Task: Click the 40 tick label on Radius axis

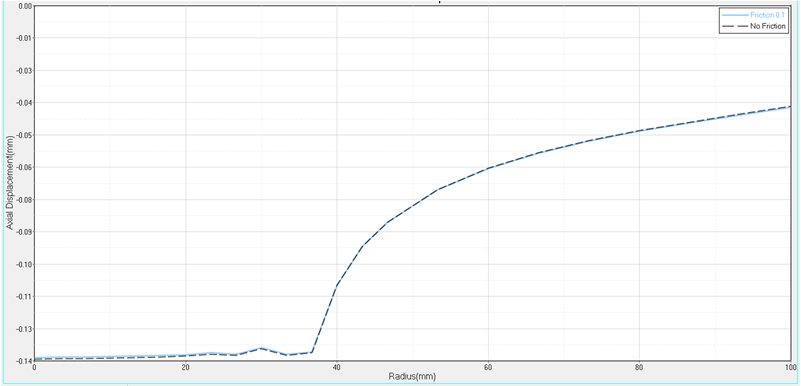Action: coord(337,368)
